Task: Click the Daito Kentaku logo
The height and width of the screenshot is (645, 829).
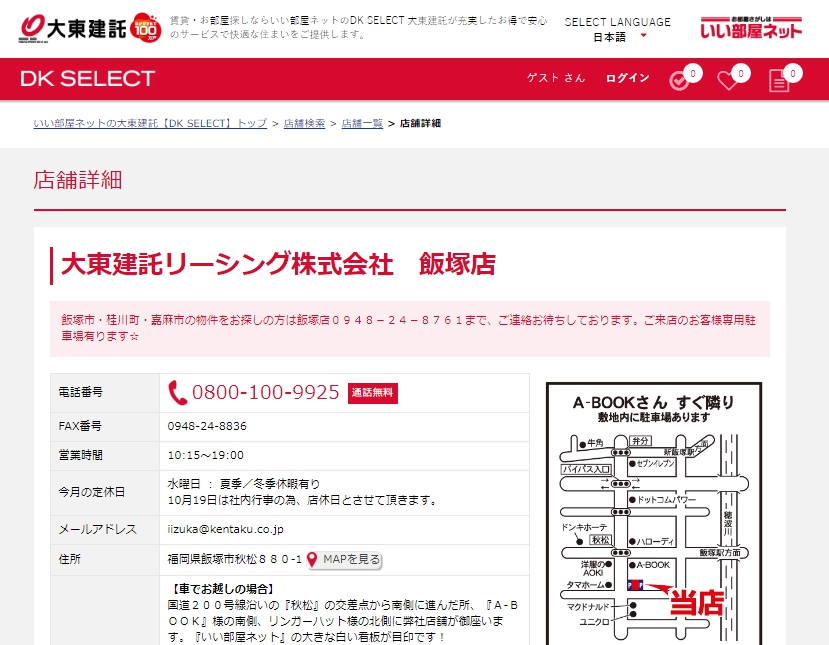Action: (x=73, y=28)
